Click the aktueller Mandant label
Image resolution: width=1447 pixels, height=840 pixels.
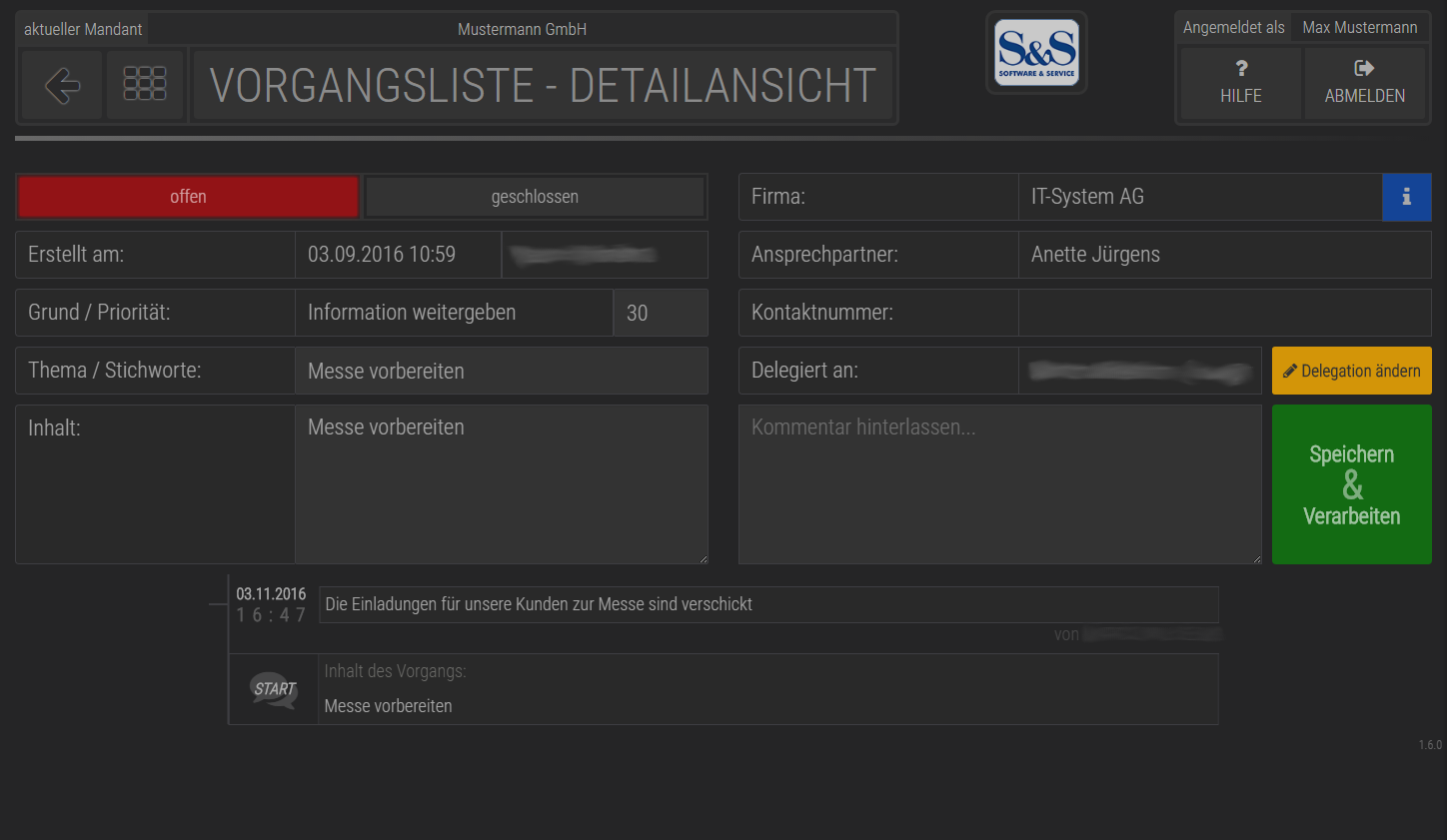pos(83,29)
